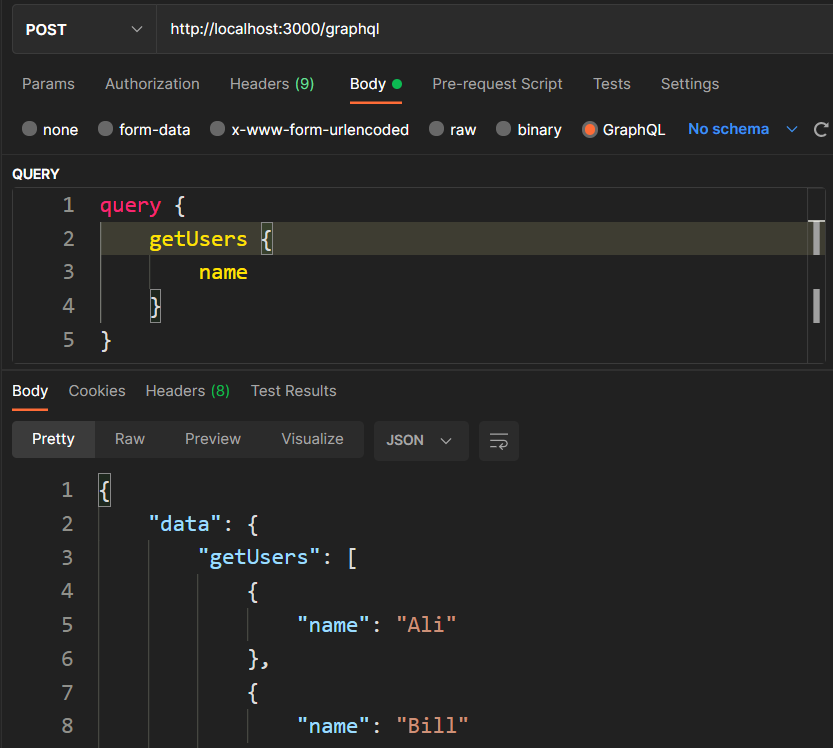The height and width of the screenshot is (748, 833).
Task: Open the Pre-request Script tab
Action: point(497,84)
